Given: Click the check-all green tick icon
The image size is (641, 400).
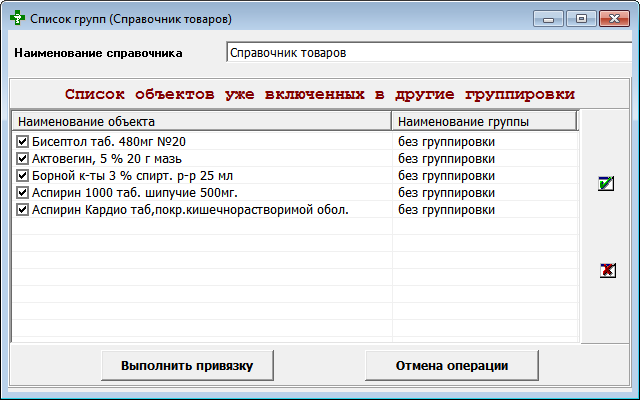Looking at the screenshot, I should (x=606, y=183).
